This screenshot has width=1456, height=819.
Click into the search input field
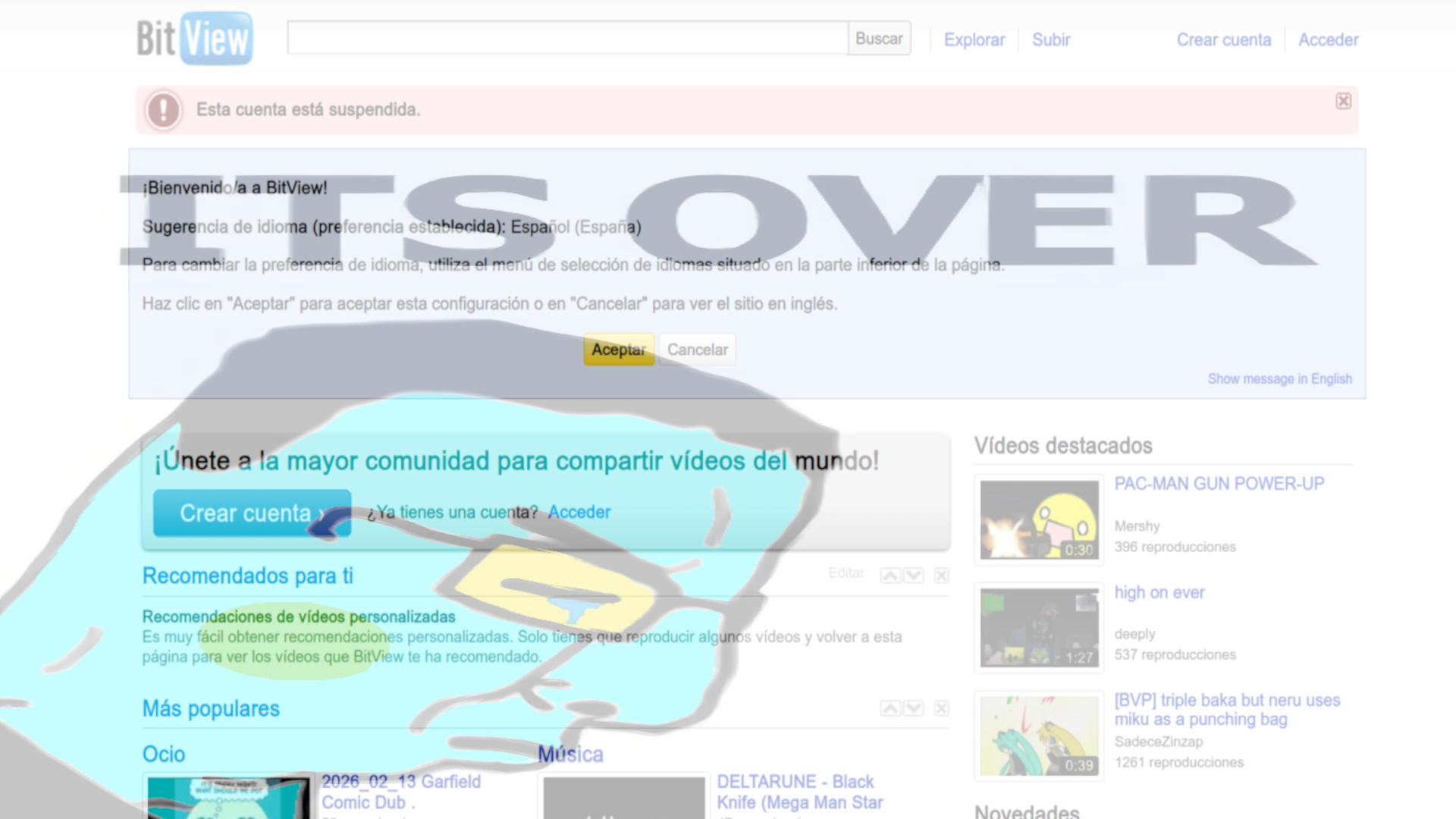566,38
